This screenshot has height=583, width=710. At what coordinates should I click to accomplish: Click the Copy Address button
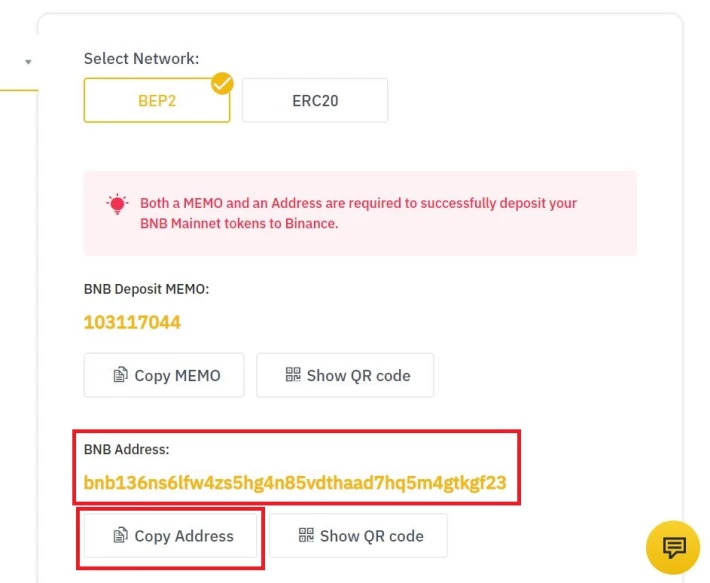170,536
